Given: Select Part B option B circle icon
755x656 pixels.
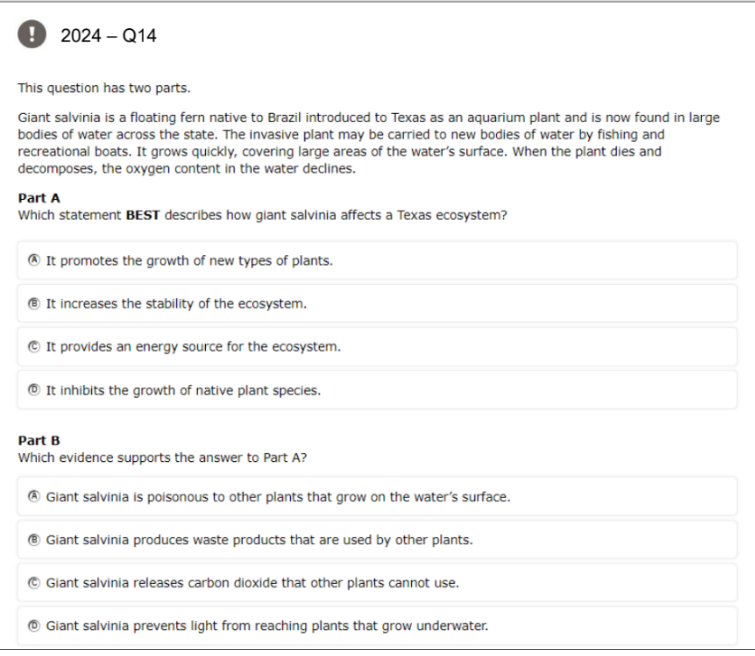Looking at the screenshot, I should pos(34,539).
